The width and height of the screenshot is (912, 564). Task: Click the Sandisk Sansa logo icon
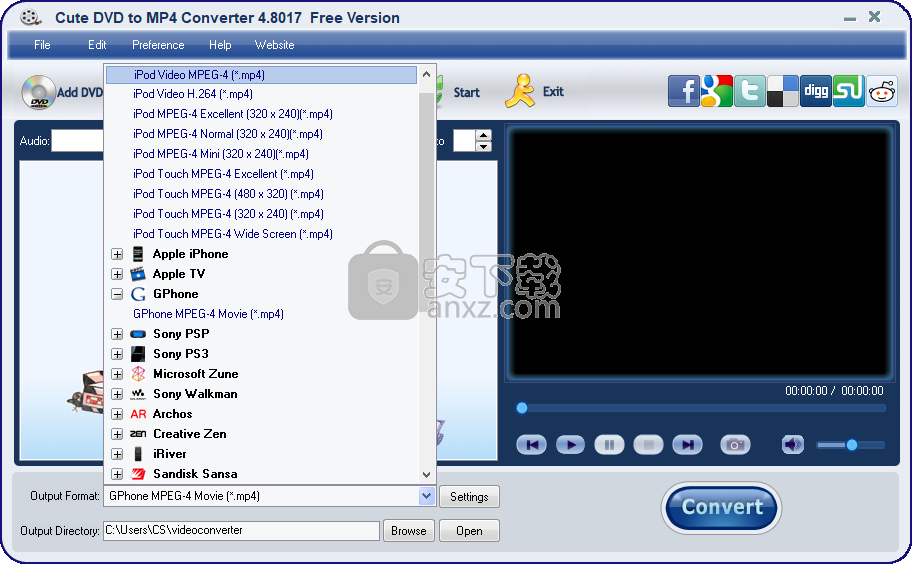click(x=138, y=474)
